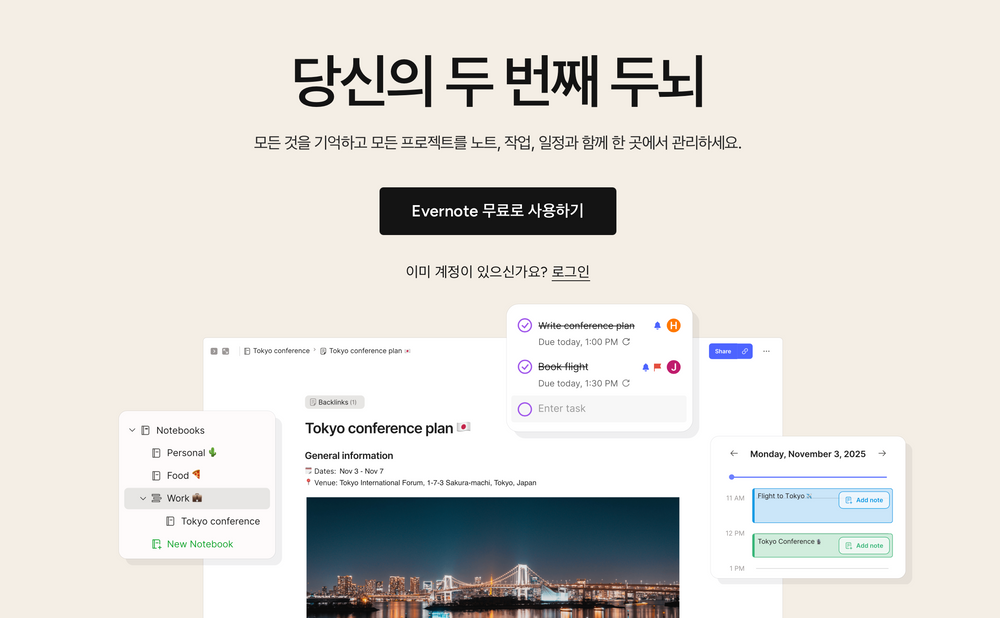1000x618 pixels.
Task: Click the orange H assignee avatar
Action: 673,326
